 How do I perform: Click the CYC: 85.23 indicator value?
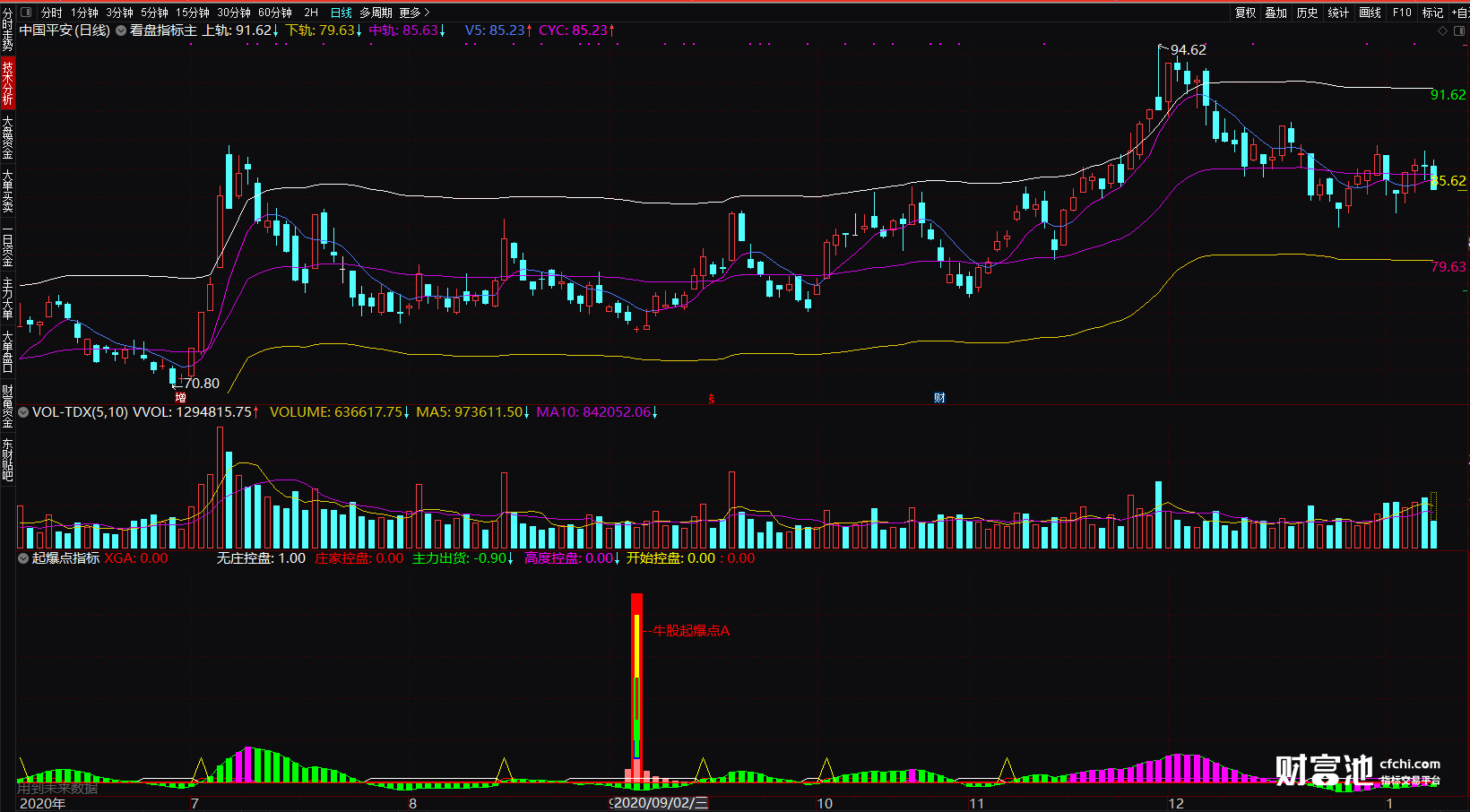click(577, 30)
